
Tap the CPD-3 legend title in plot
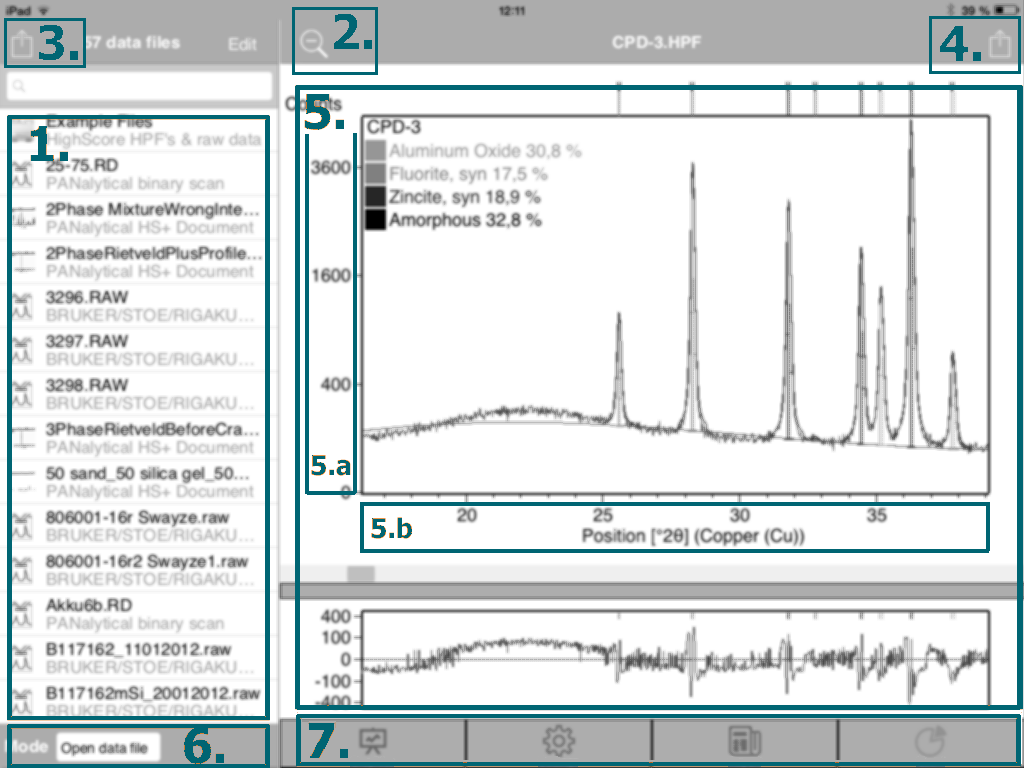tap(394, 127)
